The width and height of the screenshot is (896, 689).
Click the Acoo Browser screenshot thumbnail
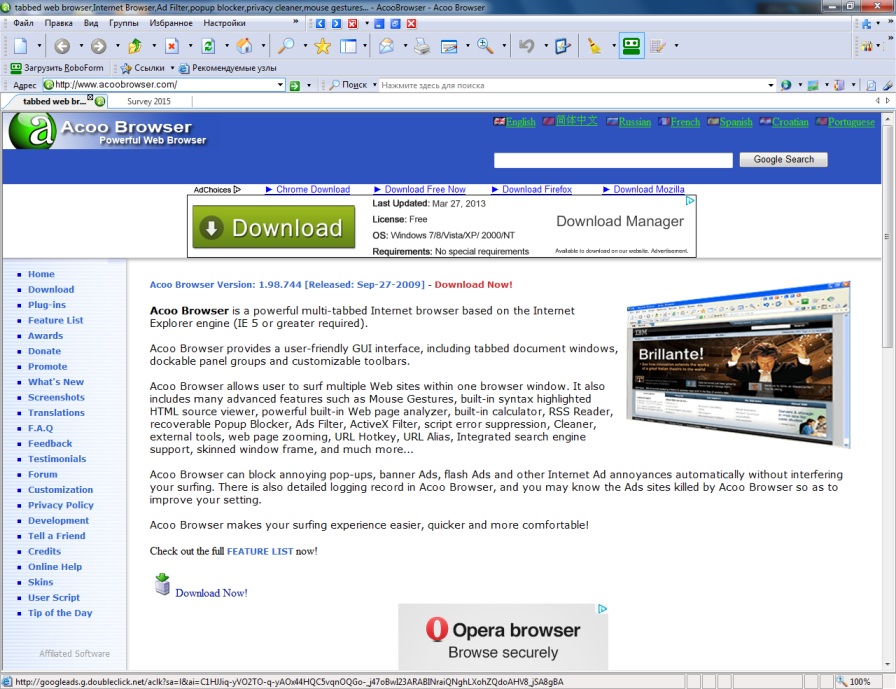click(738, 364)
